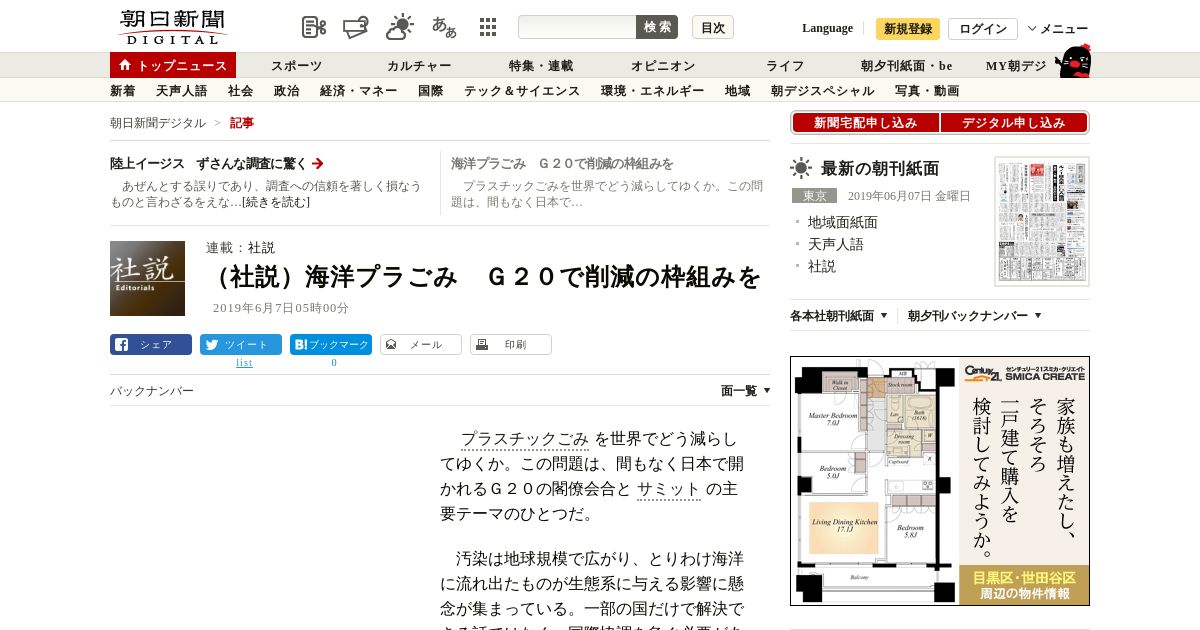
Task: Open the 目次 table of contents
Action: click(713, 27)
